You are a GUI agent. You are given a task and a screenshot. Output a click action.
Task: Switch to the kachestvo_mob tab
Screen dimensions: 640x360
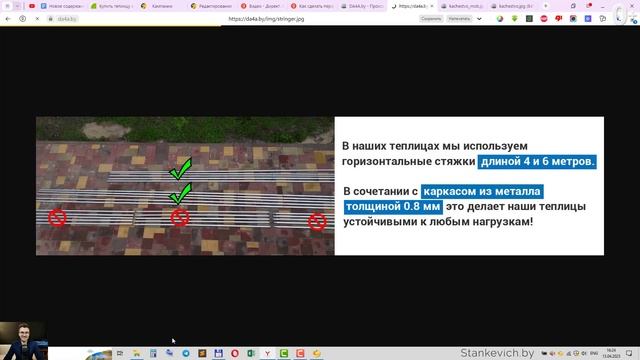(462, 6)
